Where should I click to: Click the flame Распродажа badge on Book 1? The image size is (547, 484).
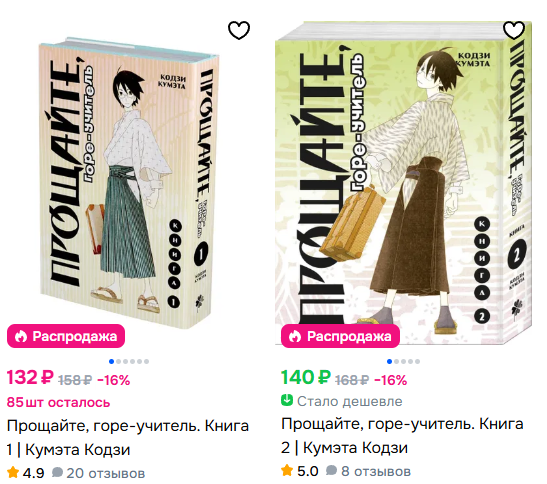tap(66, 336)
